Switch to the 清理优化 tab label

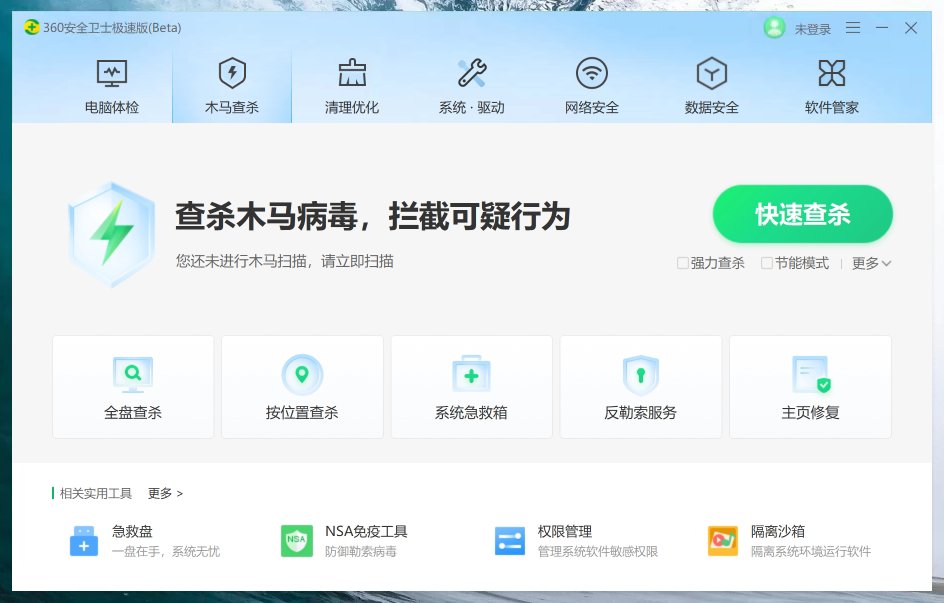(352, 108)
